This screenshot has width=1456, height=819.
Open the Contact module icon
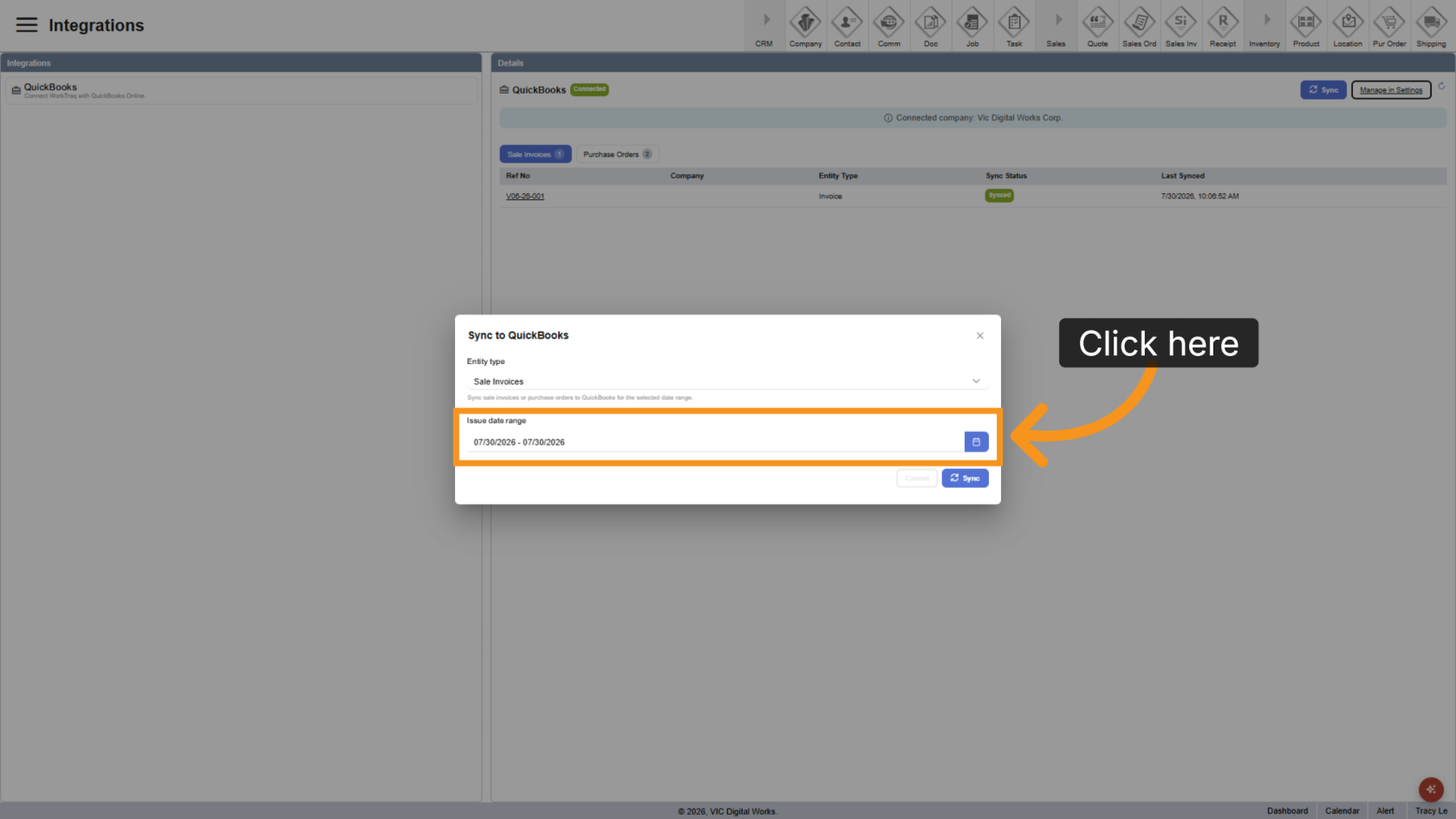(847, 27)
